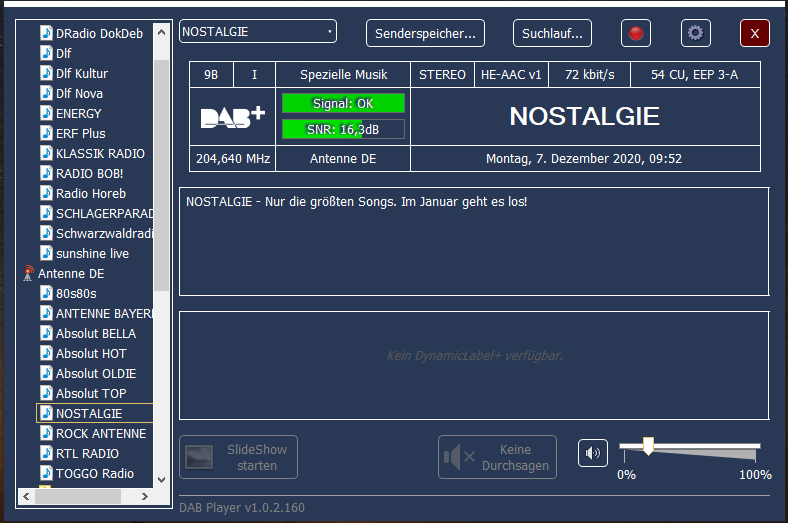Click the music note icon beside DRadio DokDeb
788x523 pixels.
coord(46,33)
